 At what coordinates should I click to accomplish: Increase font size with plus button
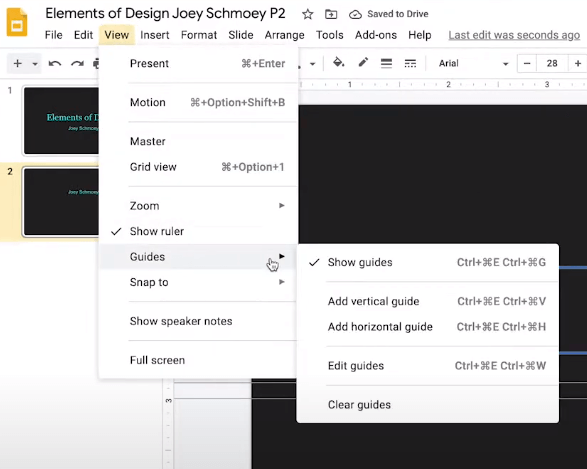pos(578,64)
